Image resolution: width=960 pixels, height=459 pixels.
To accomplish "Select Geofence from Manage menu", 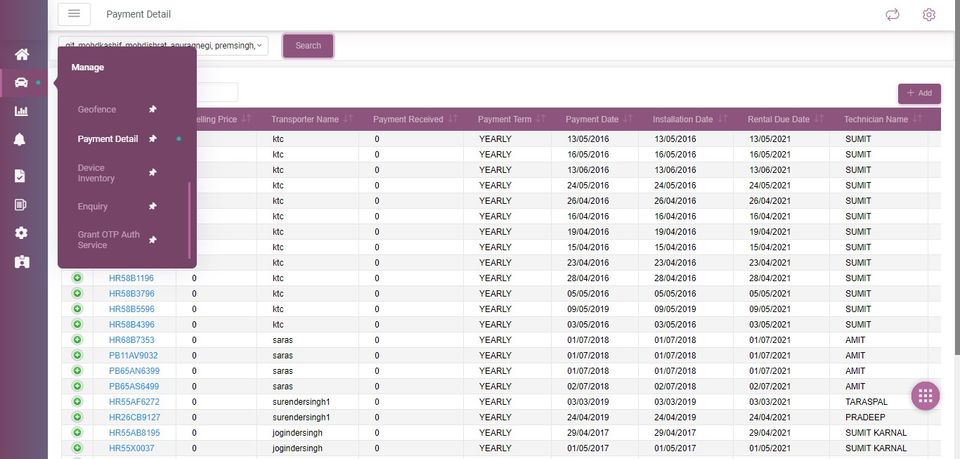I will (x=97, y=110).
